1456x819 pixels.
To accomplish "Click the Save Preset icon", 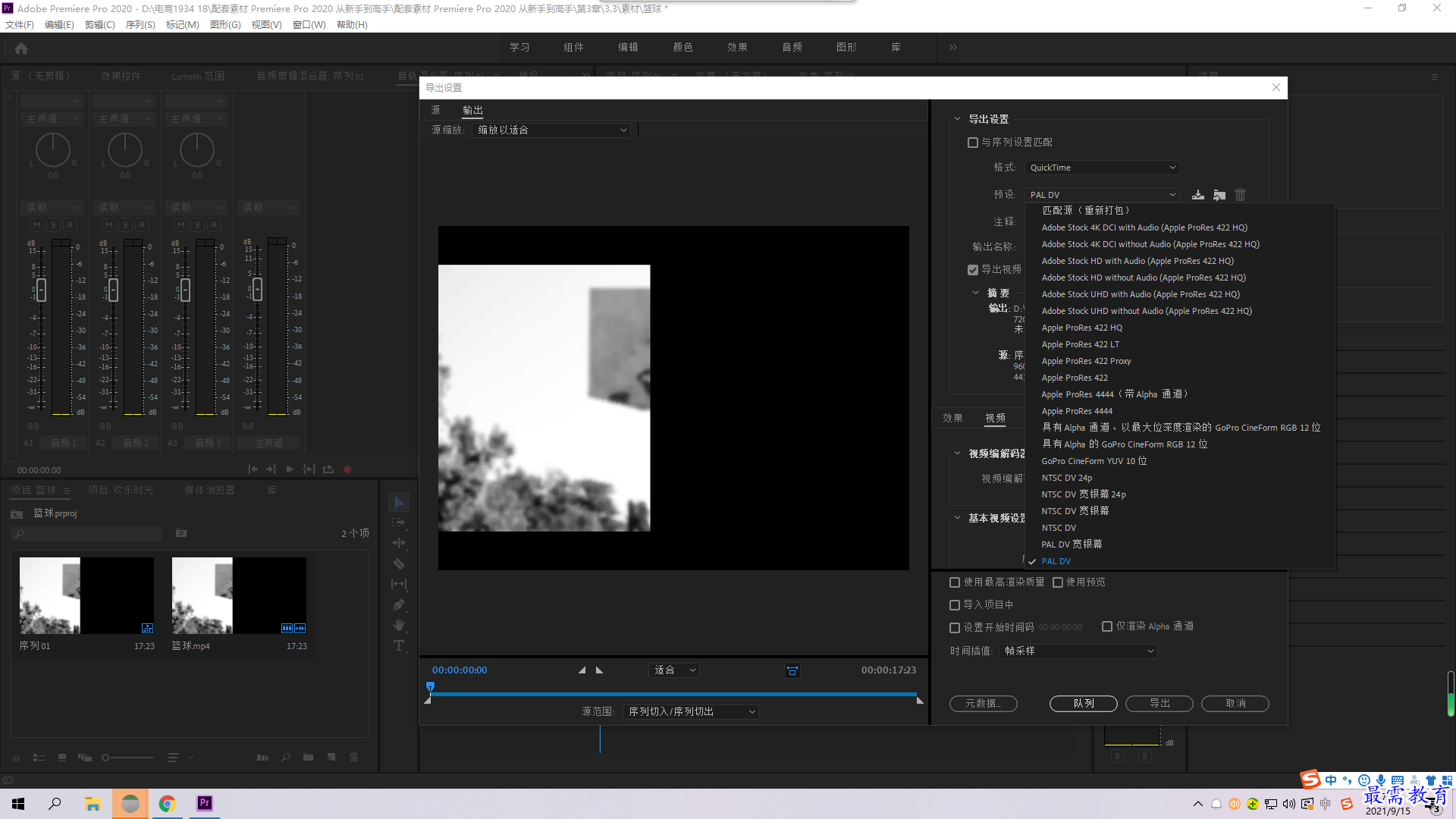I will click(1198, 195).
